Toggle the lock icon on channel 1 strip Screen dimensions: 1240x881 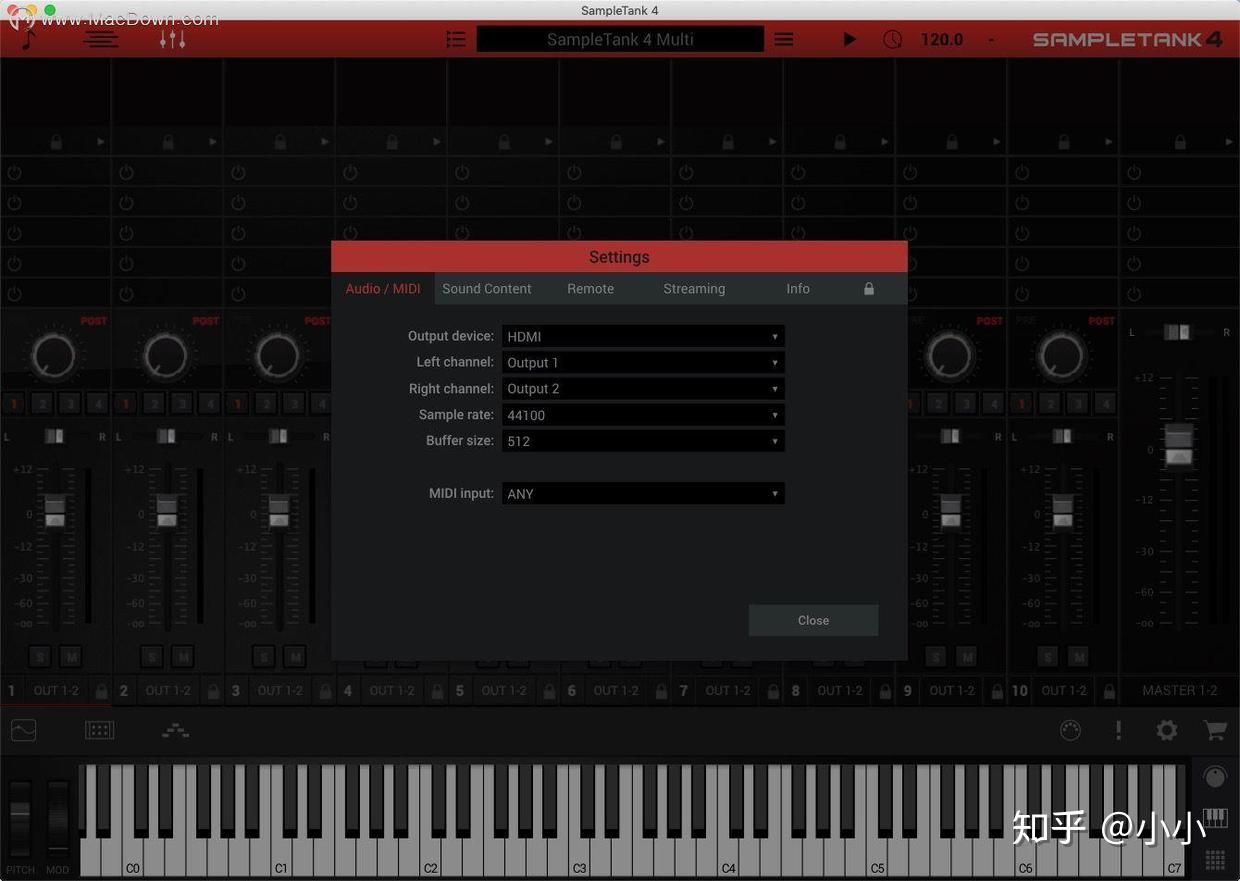click(x=102, y=690)
